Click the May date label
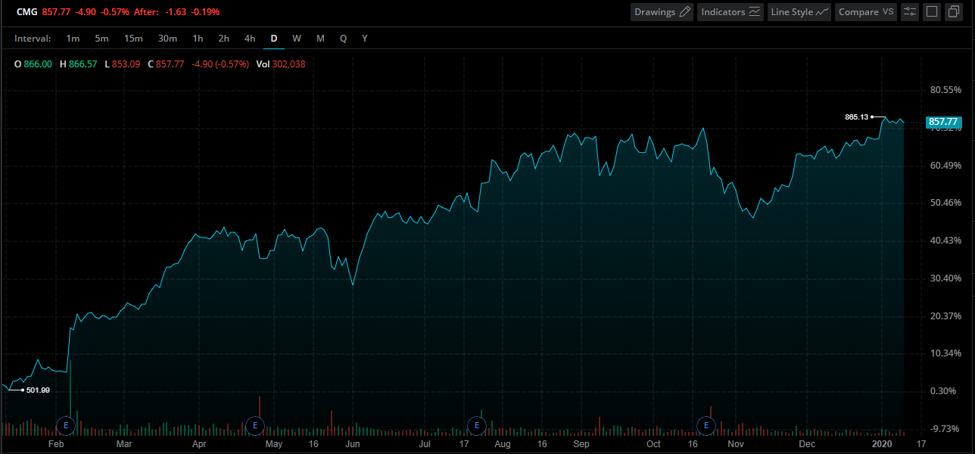This screenshot has width=975, height=454. [x=274, y=444]
